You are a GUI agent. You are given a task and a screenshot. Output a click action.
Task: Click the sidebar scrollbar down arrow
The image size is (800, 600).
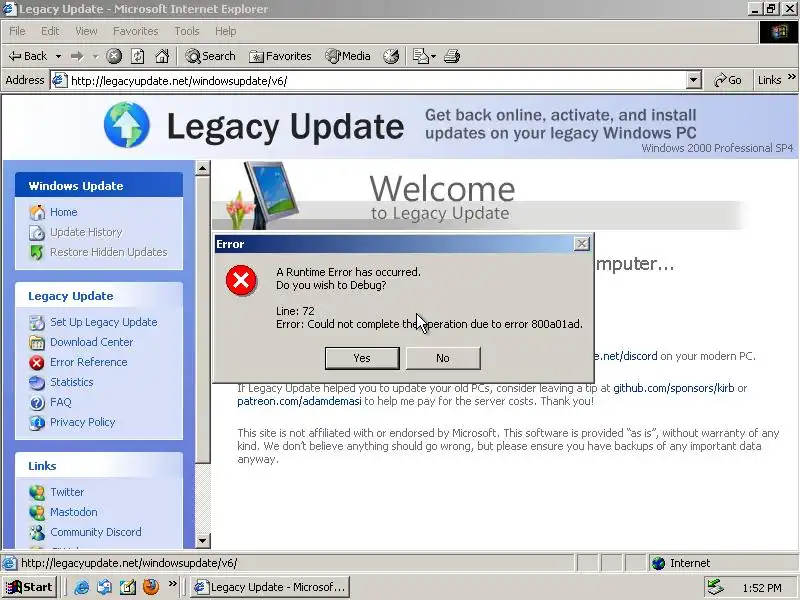click(203, 540)
